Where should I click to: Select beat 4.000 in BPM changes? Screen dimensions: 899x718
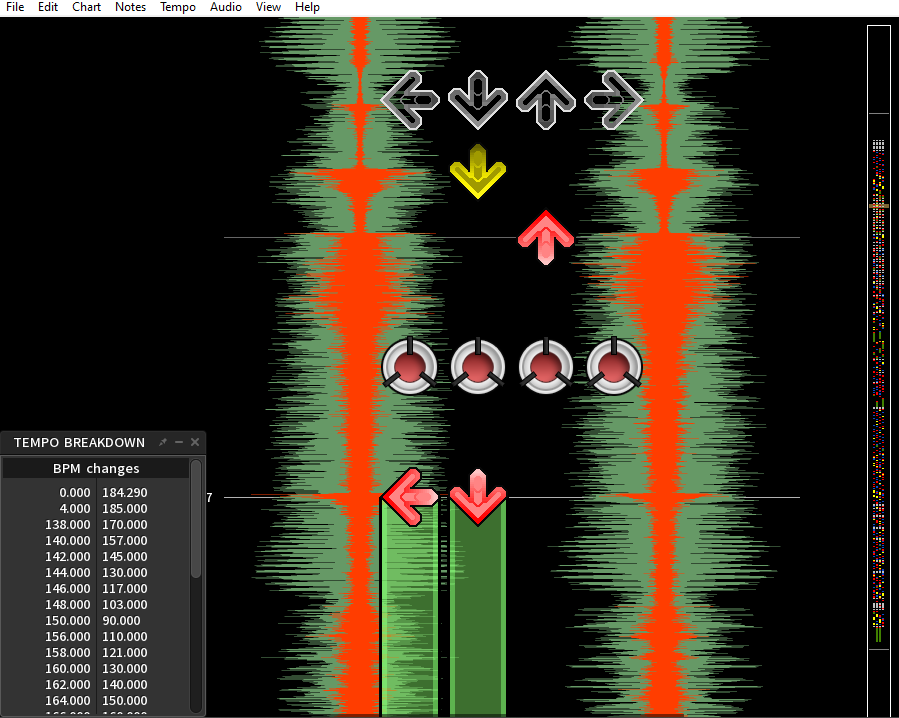(x=75, y=509)
